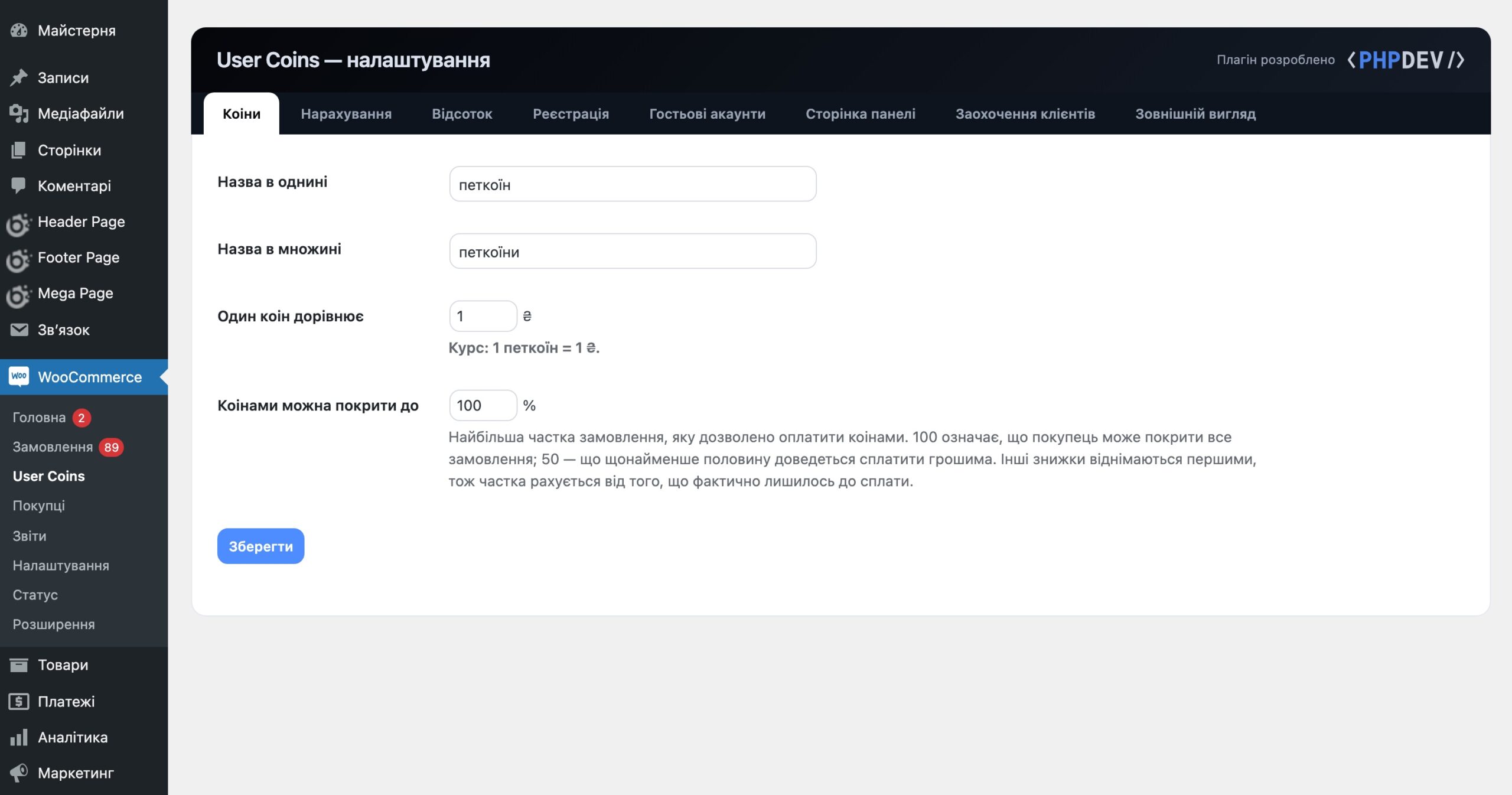The image size is (1512, 795).
Task: Click the Зв'язок envelope icon
Action: coord(19,330)
